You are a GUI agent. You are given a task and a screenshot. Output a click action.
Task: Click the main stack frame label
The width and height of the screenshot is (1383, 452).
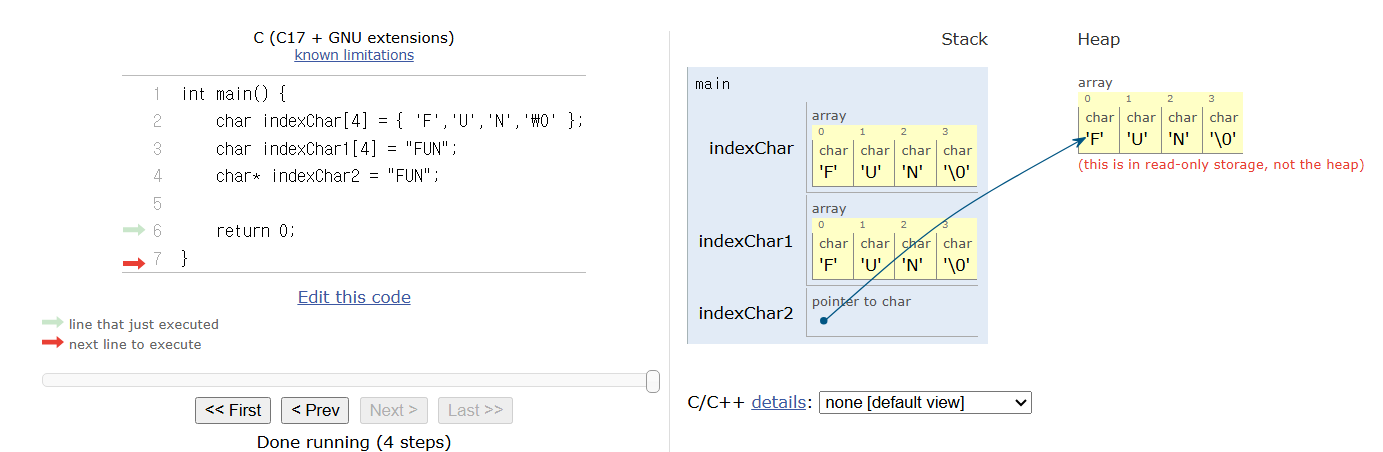coord(713,84)
